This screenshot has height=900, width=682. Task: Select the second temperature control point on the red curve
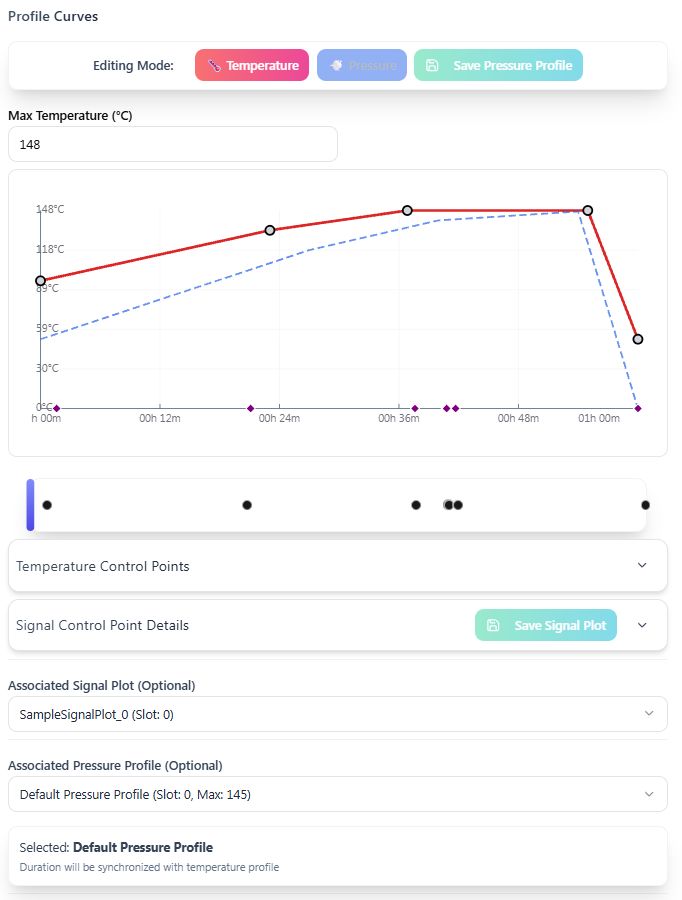[x=270, y=230]
